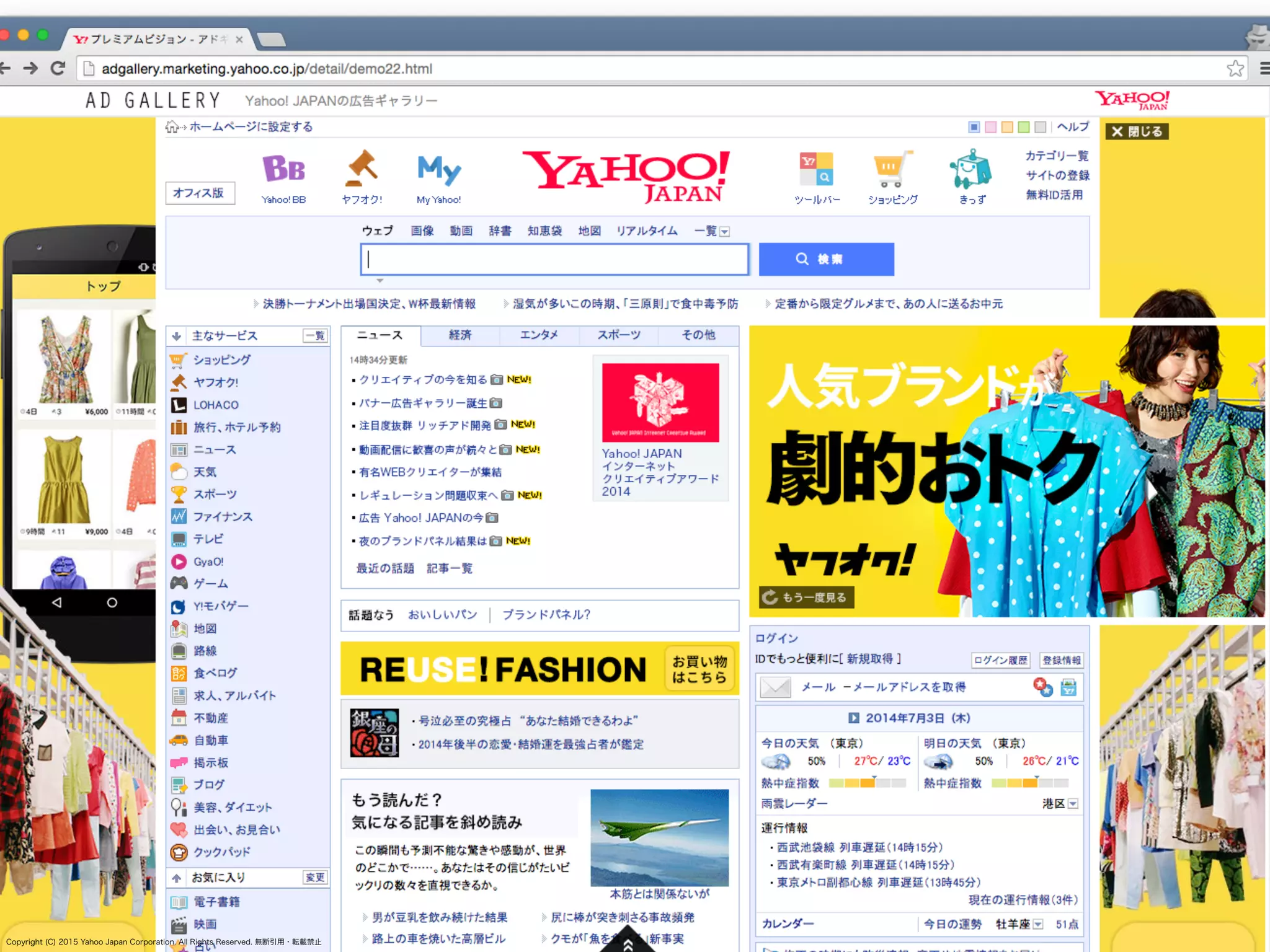Open クックパッド service

pyautogui.click(x=222, y=852)
